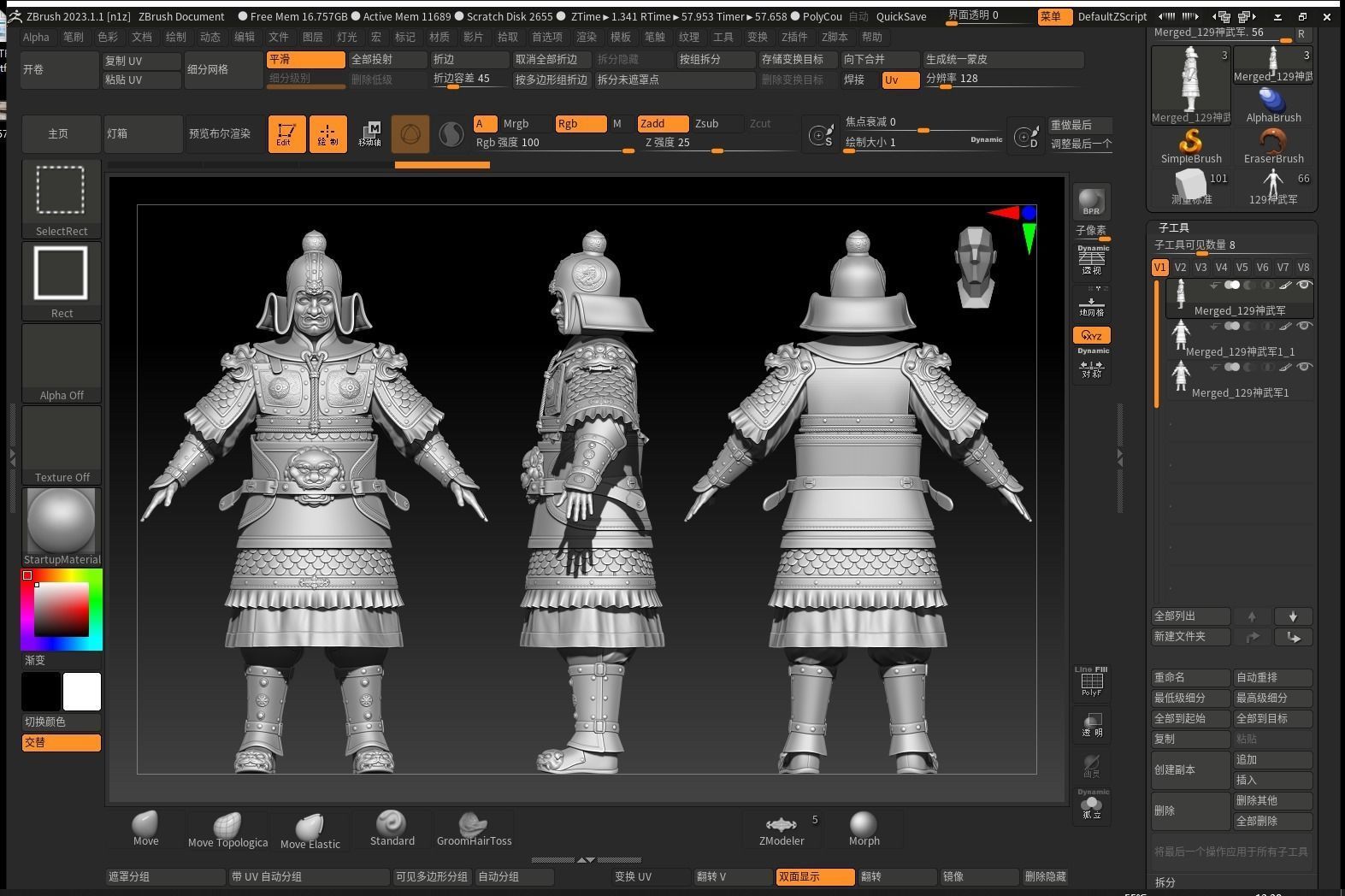Open the Alpha menu

(x=36, y=37)
